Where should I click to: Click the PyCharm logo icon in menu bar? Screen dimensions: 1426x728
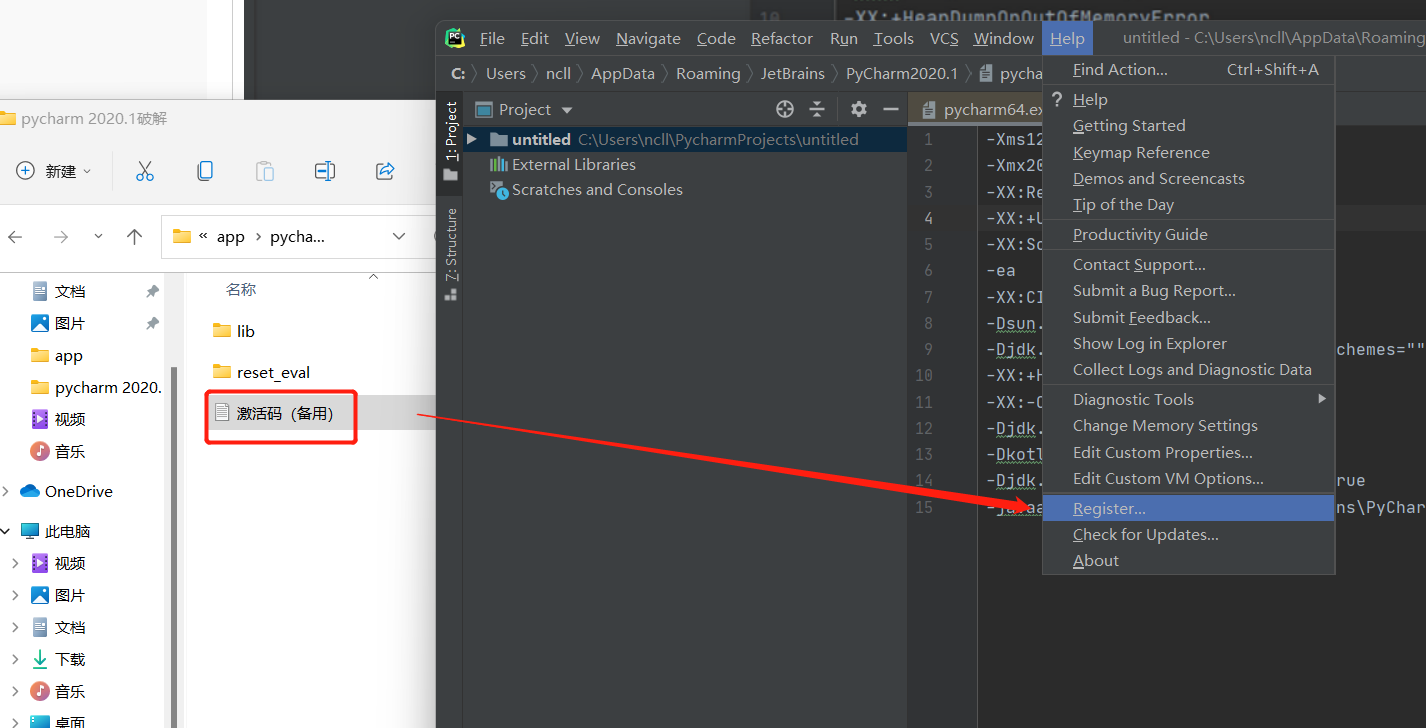(x=455, y=39)
